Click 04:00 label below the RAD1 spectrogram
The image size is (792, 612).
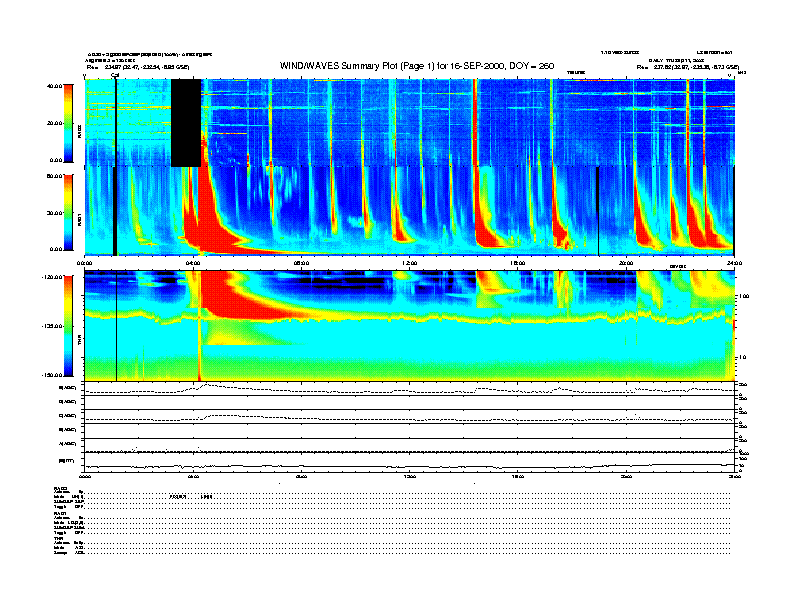193,263
